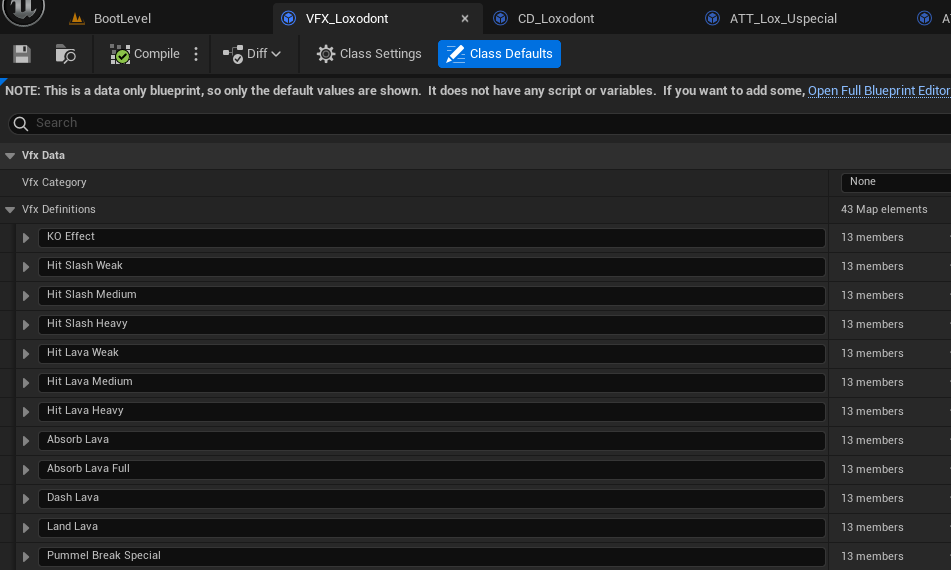The image size is (951, 570).
Task: Click 13 members beside Dash Lava
Action: click(872, 498)
